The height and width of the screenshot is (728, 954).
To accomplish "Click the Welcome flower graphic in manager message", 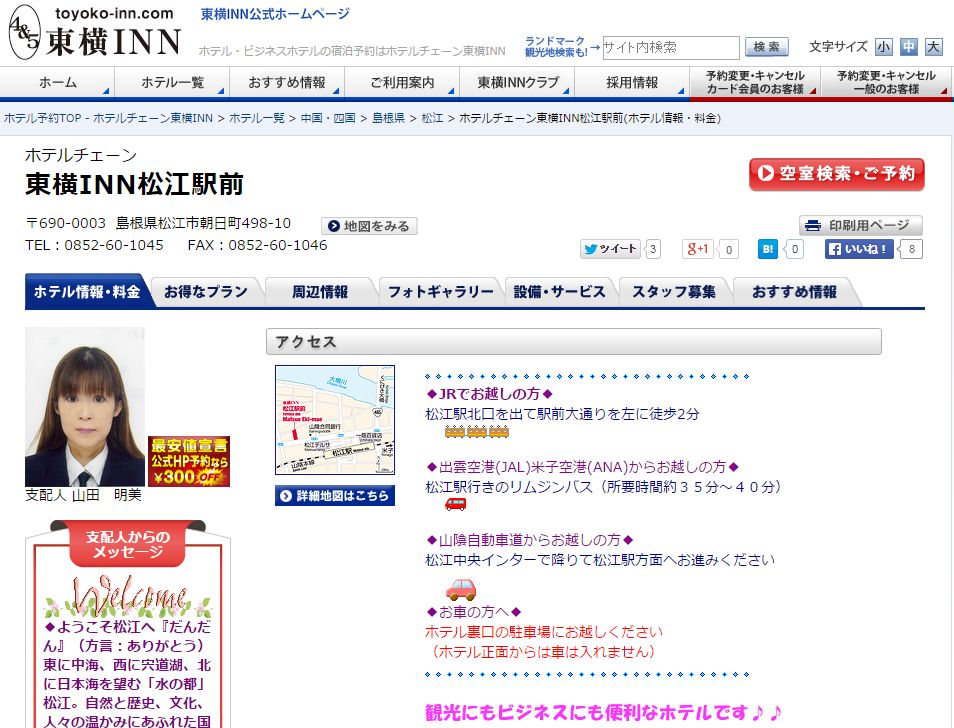I will pyautogui.click(x=128, y=596).
